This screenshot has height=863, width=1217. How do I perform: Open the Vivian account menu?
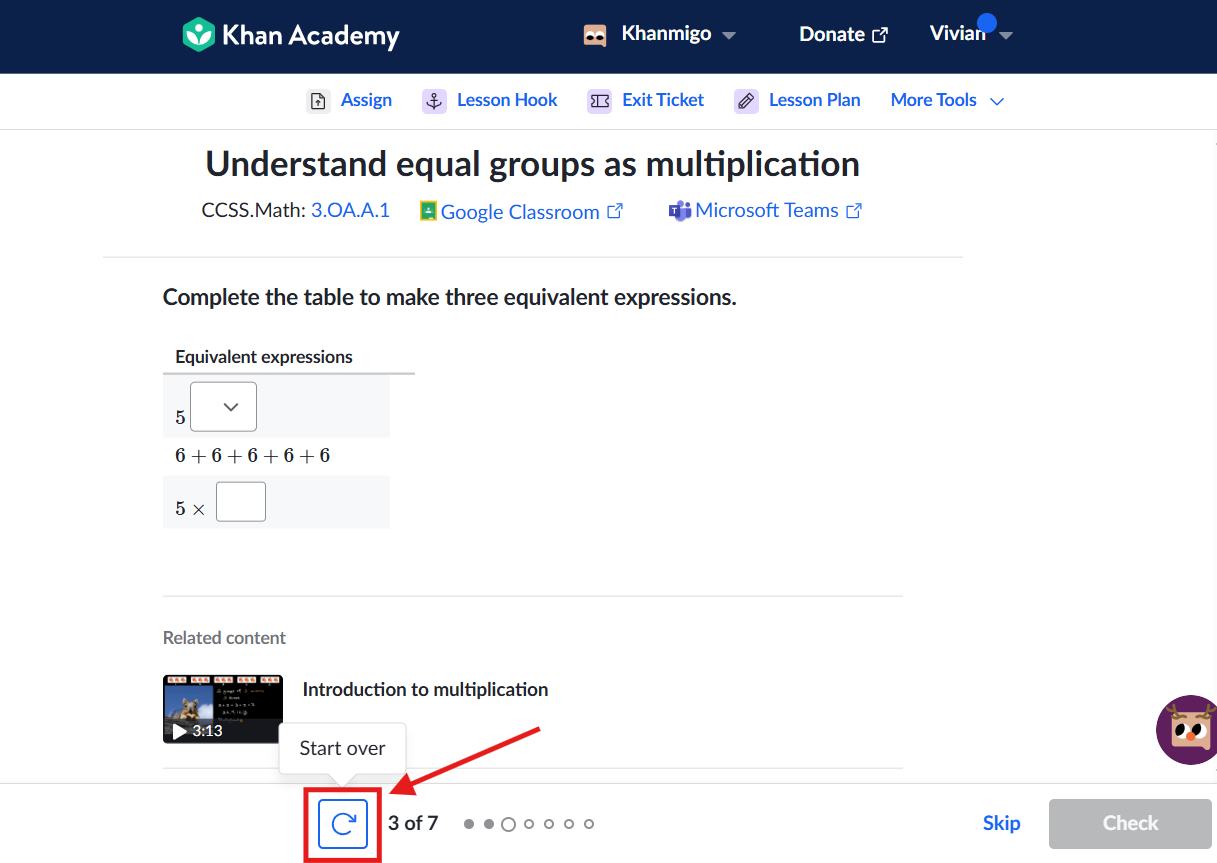[970, 34]
